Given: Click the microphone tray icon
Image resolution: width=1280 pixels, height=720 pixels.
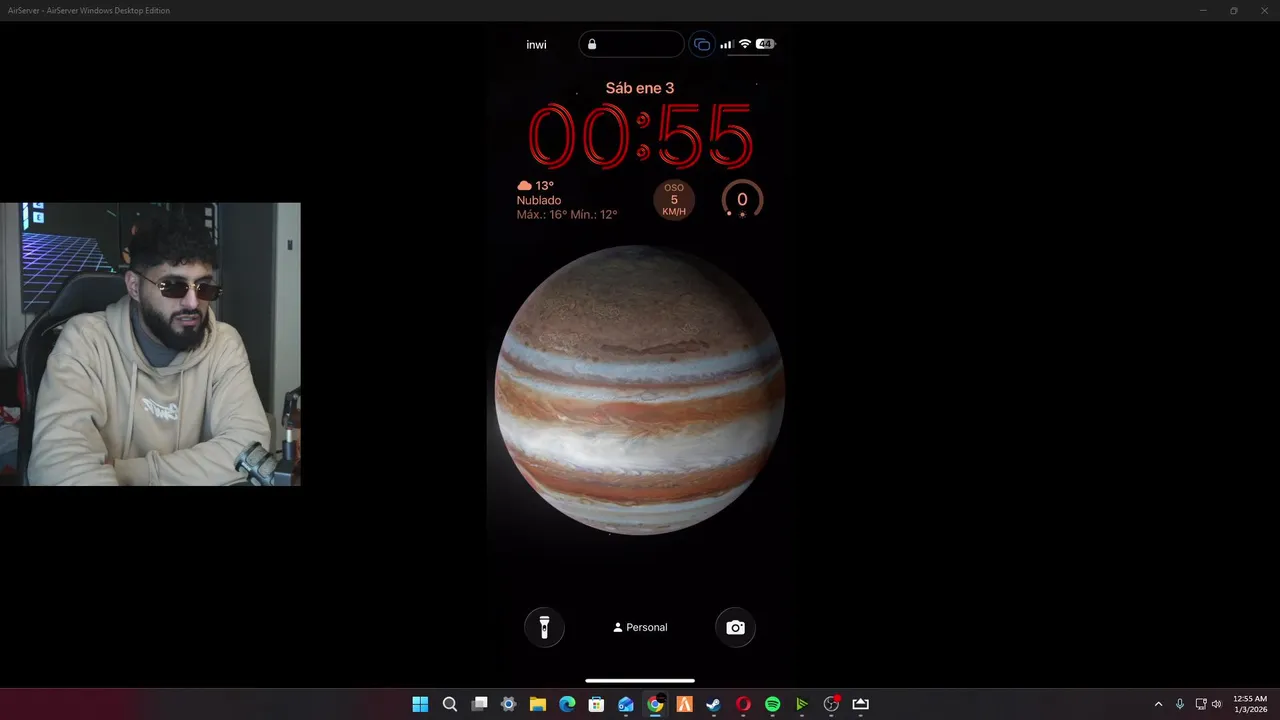Looking at the screenshot, I should [1180, 704].
